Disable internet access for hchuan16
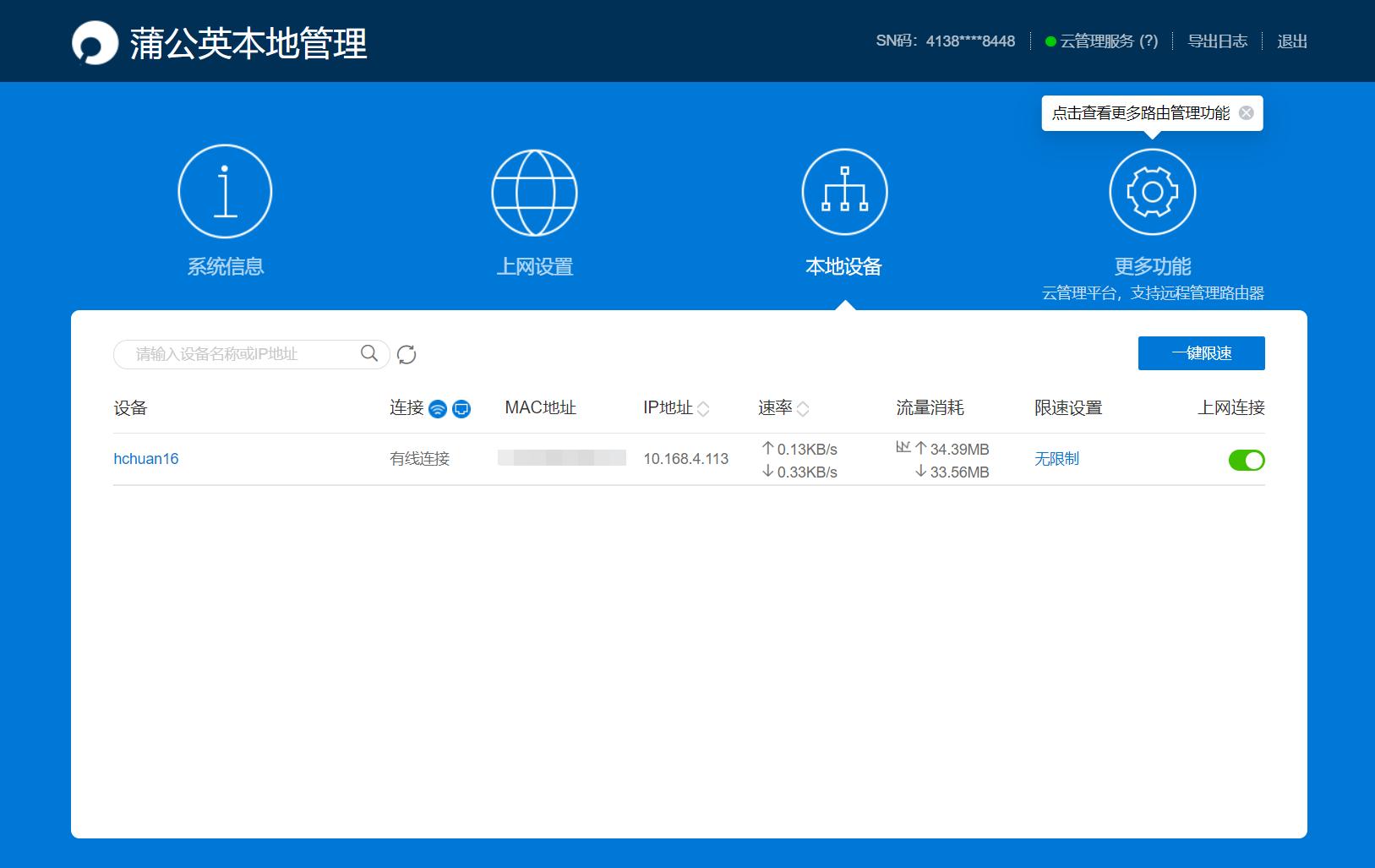 click(1247, 460)
